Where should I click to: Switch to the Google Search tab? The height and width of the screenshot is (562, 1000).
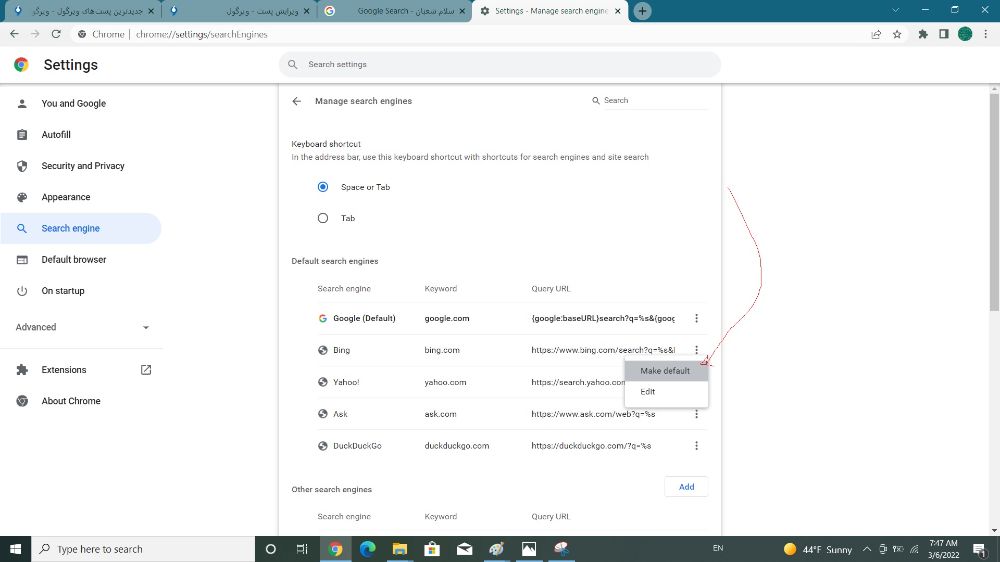[x=394, y=11]
